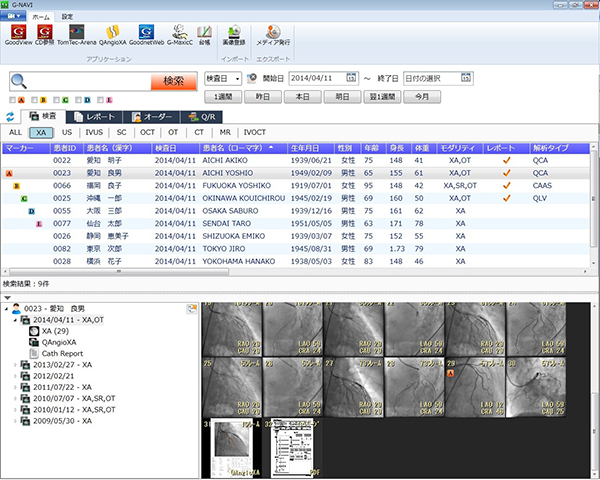The width and height of the screenshot is (600, 480).
Task: Click the メディア発行 export icon
Action: [x=275, y=32]
